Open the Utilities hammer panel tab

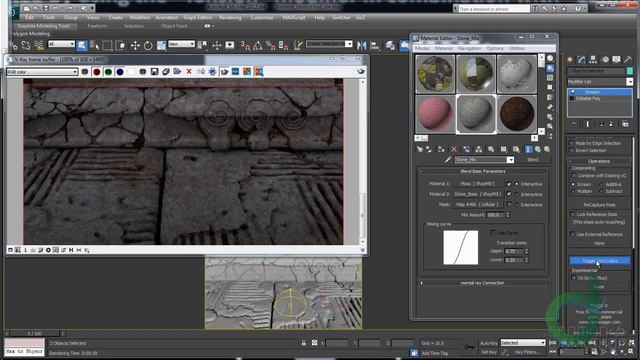coord(628,60)
